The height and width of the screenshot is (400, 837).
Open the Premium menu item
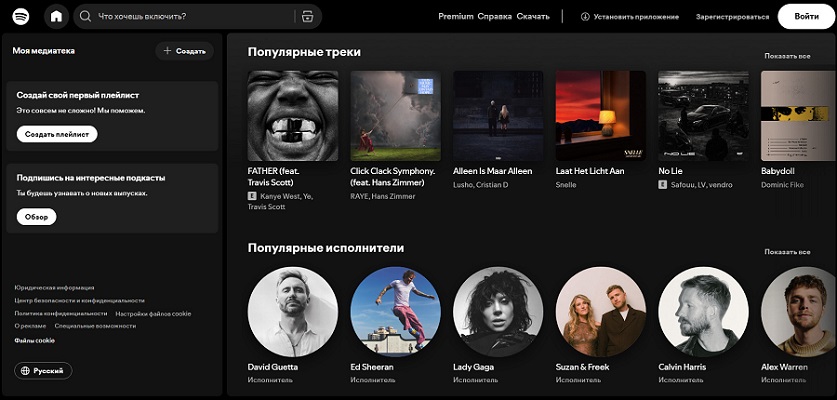click(x=456, y=17)
